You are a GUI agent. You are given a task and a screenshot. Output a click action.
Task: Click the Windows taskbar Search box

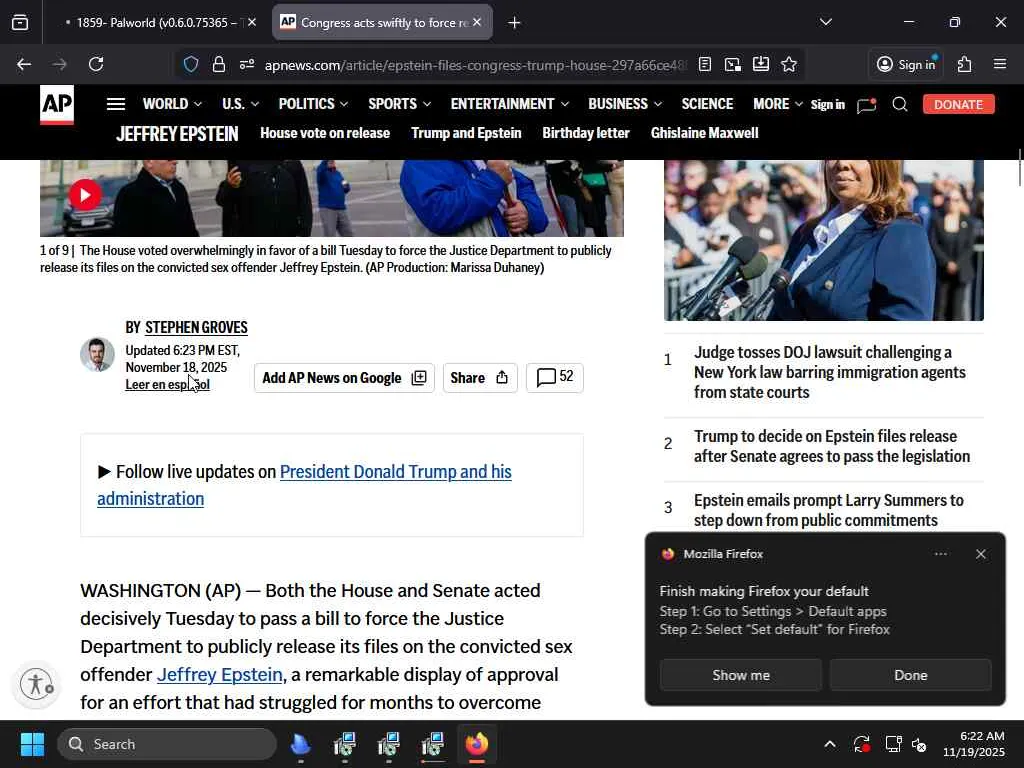pyautogui.click(x=167, y=744)
